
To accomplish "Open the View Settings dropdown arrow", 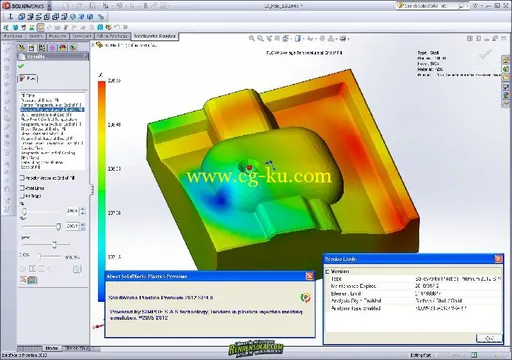I will click(348, 39).
